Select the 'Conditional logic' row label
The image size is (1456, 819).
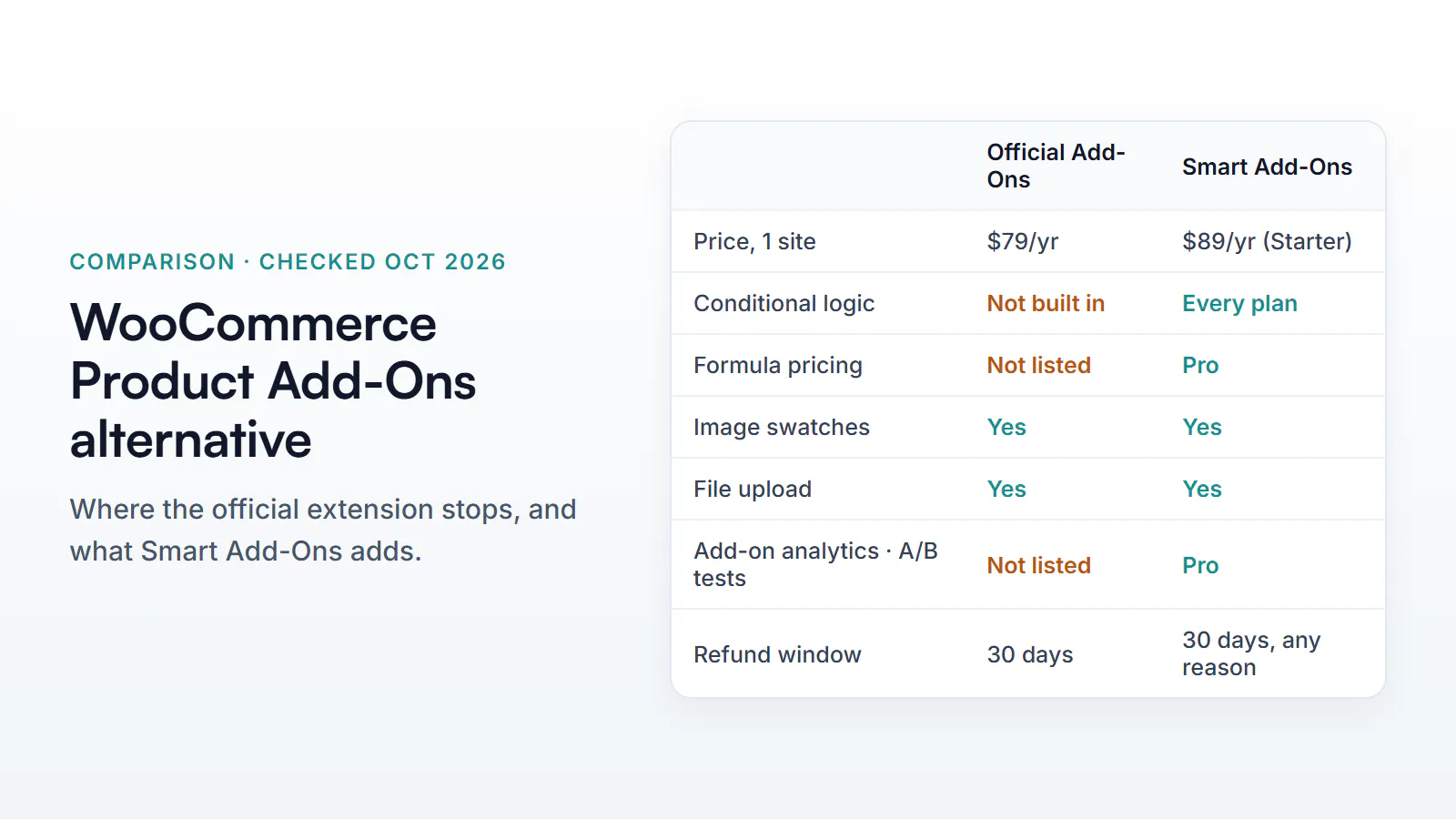coord(784,303)
